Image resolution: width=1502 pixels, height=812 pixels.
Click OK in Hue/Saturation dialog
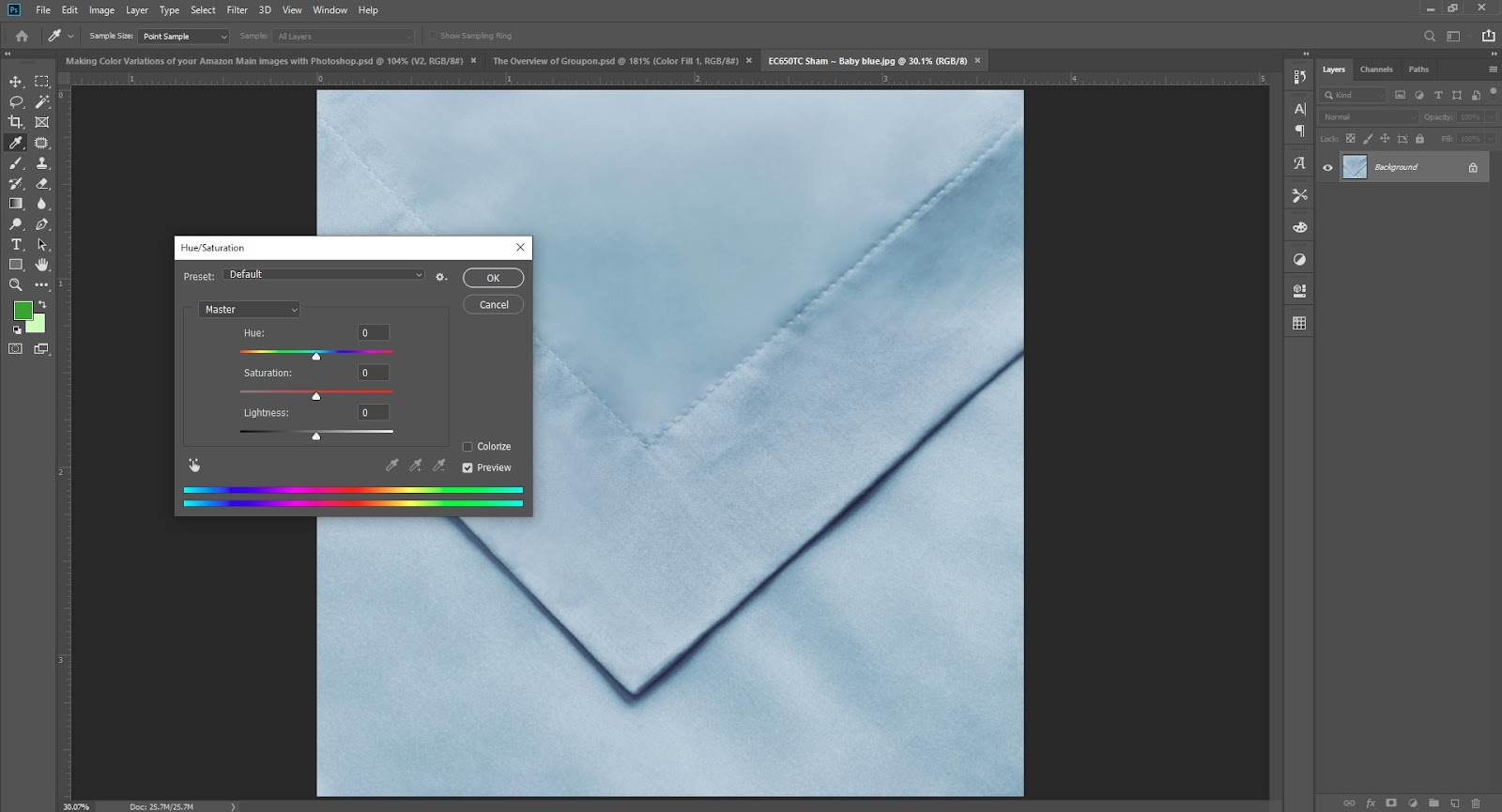pyautogui.click(x=493, y=278)
